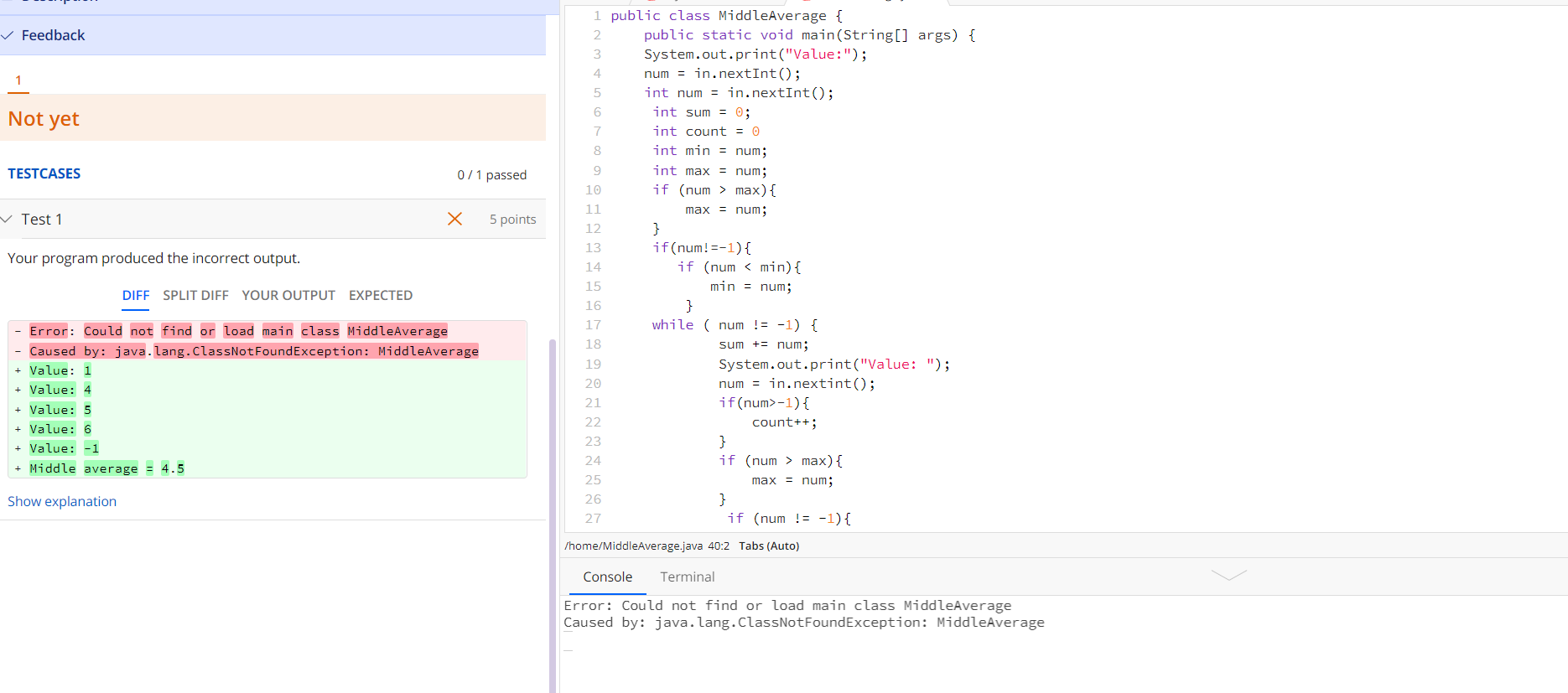1568x693 pixels.
Task: Collapse the Test 1 chevron
Action: click(7, 219)
